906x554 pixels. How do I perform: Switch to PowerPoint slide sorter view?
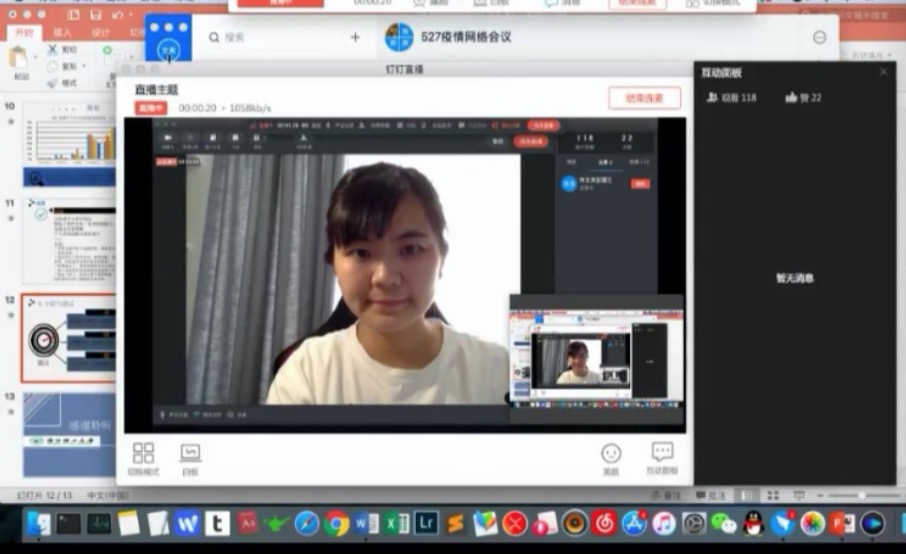pos(773,496)
